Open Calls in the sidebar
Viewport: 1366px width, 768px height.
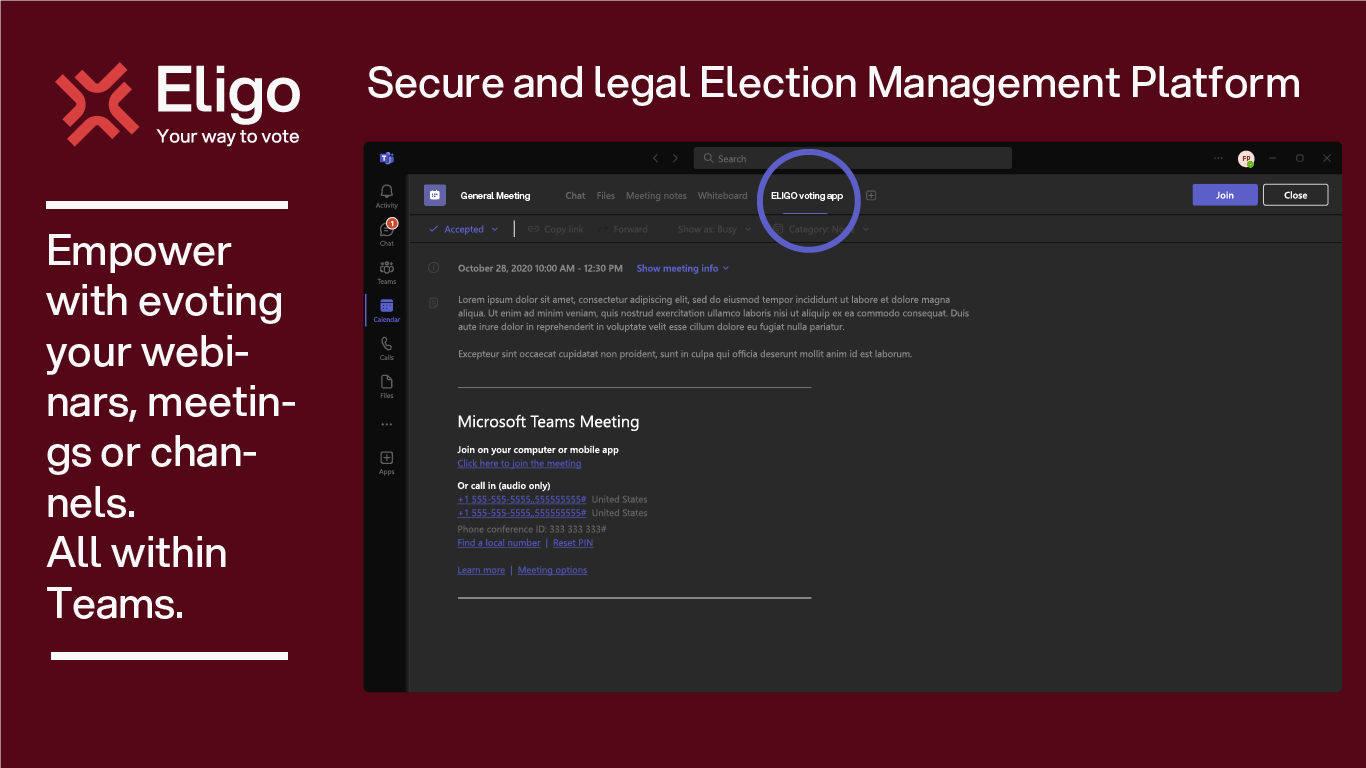[x=386, y=348]
